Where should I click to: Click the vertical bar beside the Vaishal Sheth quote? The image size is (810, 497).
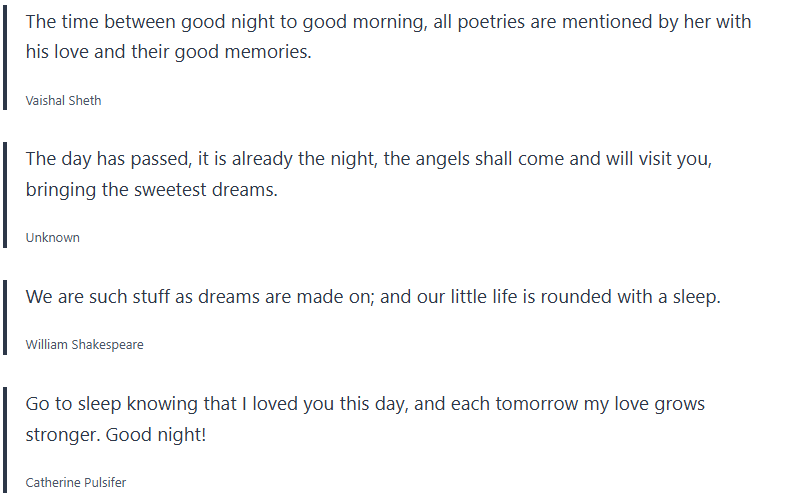click(5, 58)
